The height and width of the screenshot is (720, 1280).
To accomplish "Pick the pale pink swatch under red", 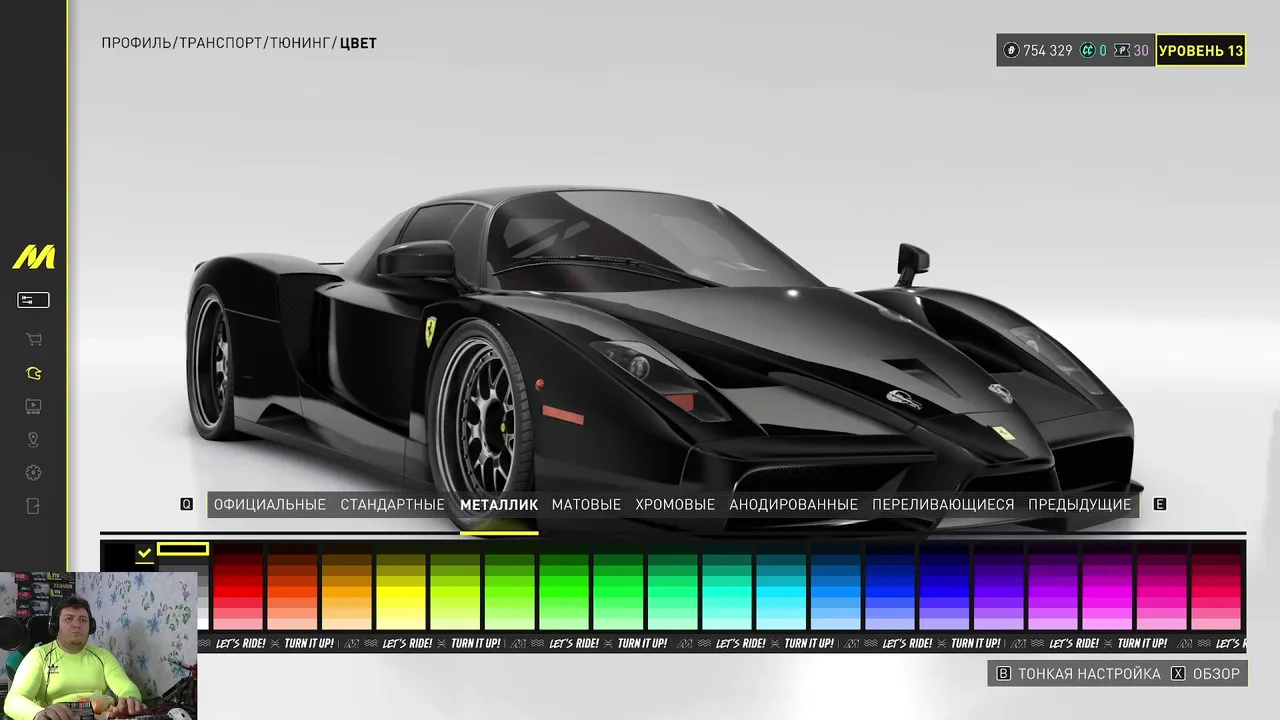I will [x=237, y=624].
